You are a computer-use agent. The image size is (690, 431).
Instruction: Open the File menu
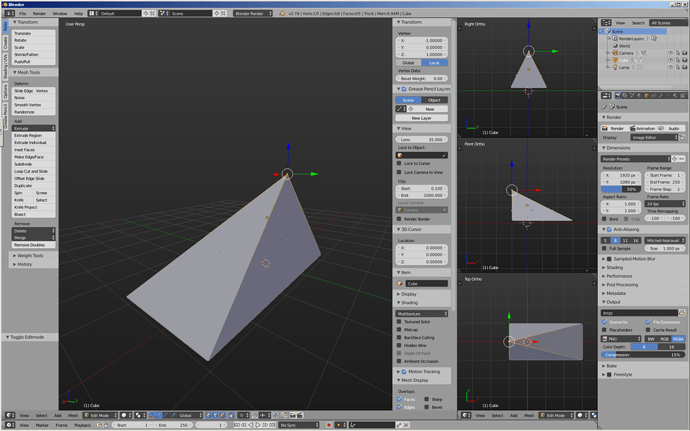click(x=22, y=14)
